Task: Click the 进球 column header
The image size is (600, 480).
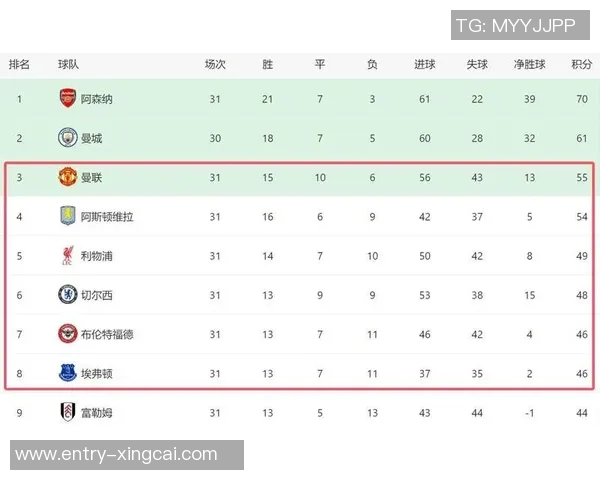Action: pos(425,64)
